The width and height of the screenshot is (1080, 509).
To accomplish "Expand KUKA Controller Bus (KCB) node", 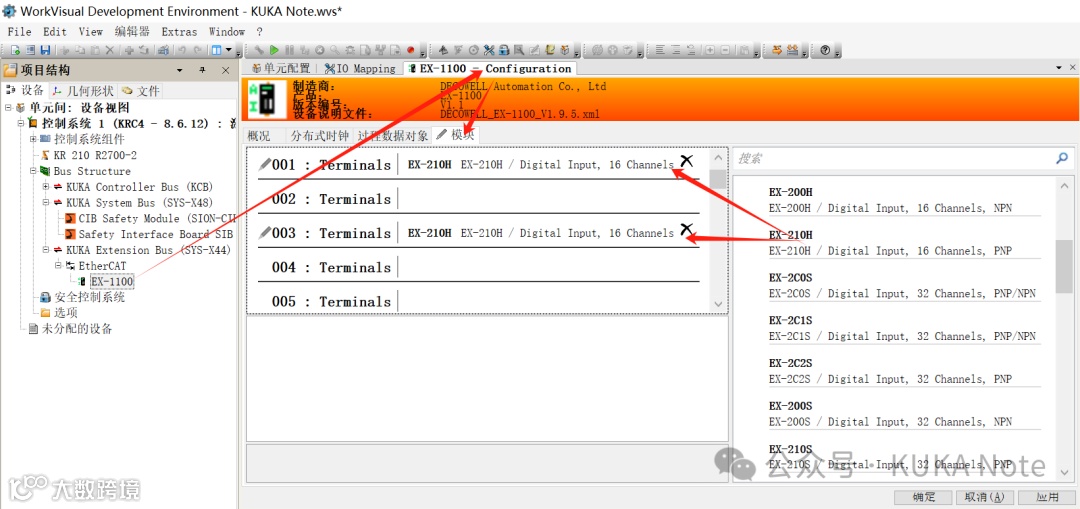I will [x=46, y=187].
